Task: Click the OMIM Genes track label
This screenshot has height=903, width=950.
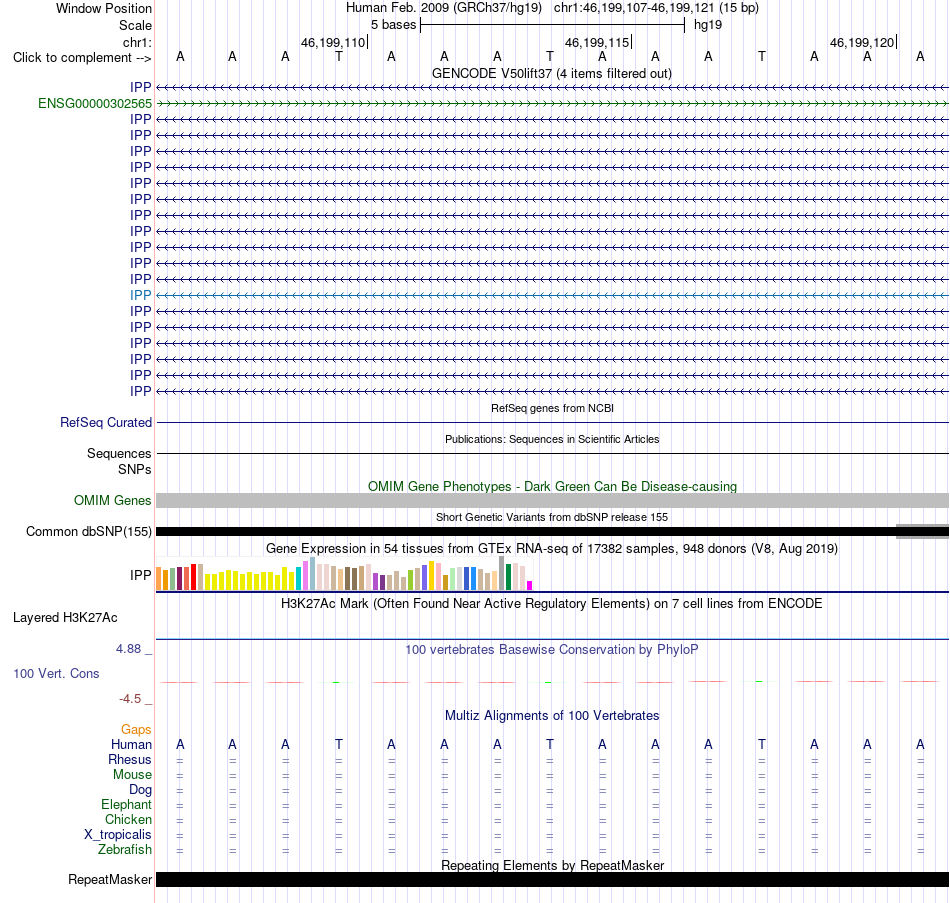Action: tap(113, 501)
